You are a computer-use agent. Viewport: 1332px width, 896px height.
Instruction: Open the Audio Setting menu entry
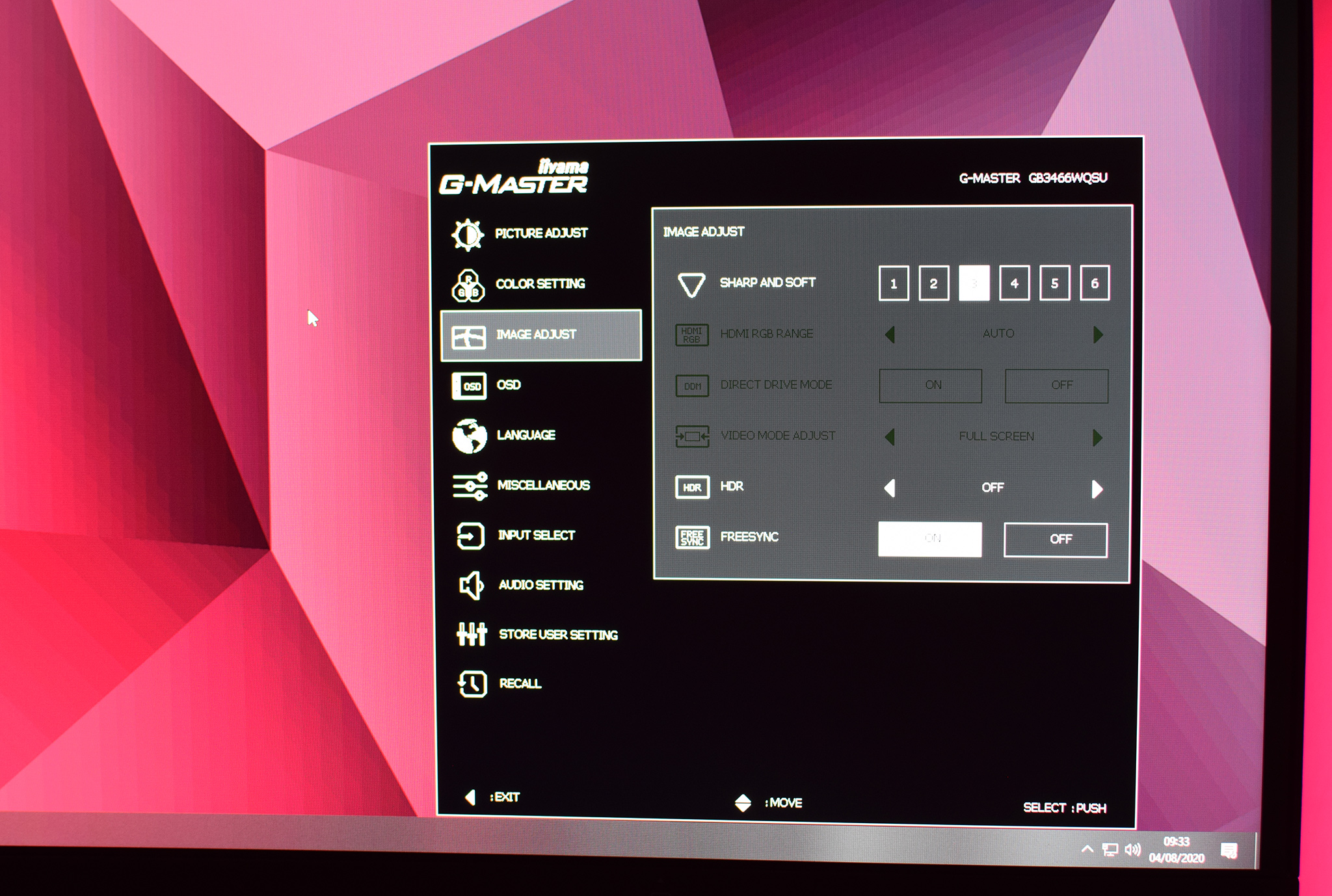tap(540, 585)
